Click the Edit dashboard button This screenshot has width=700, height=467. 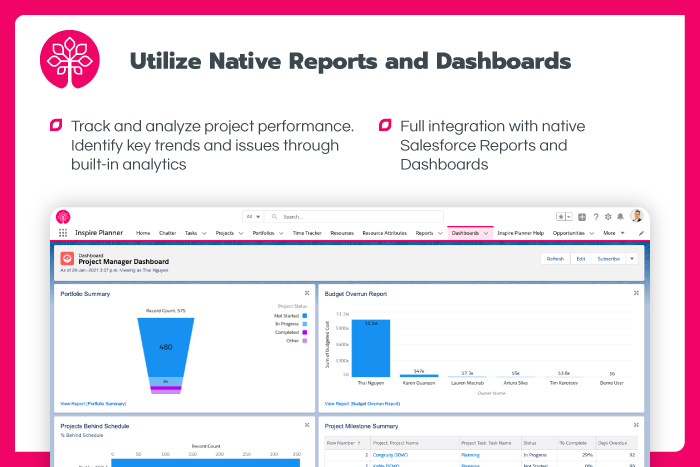click(581, 259)
